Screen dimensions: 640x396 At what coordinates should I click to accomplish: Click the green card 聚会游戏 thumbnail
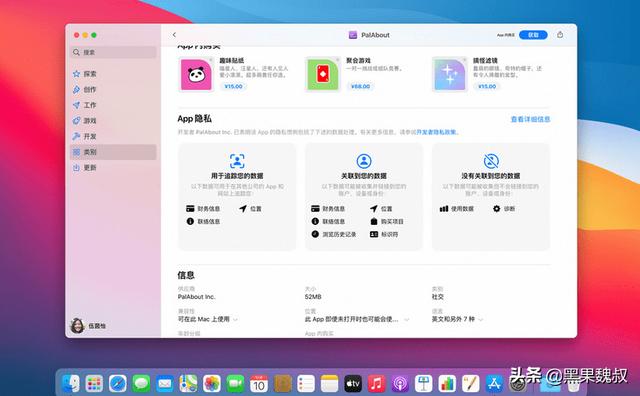(x=323, y=74)
